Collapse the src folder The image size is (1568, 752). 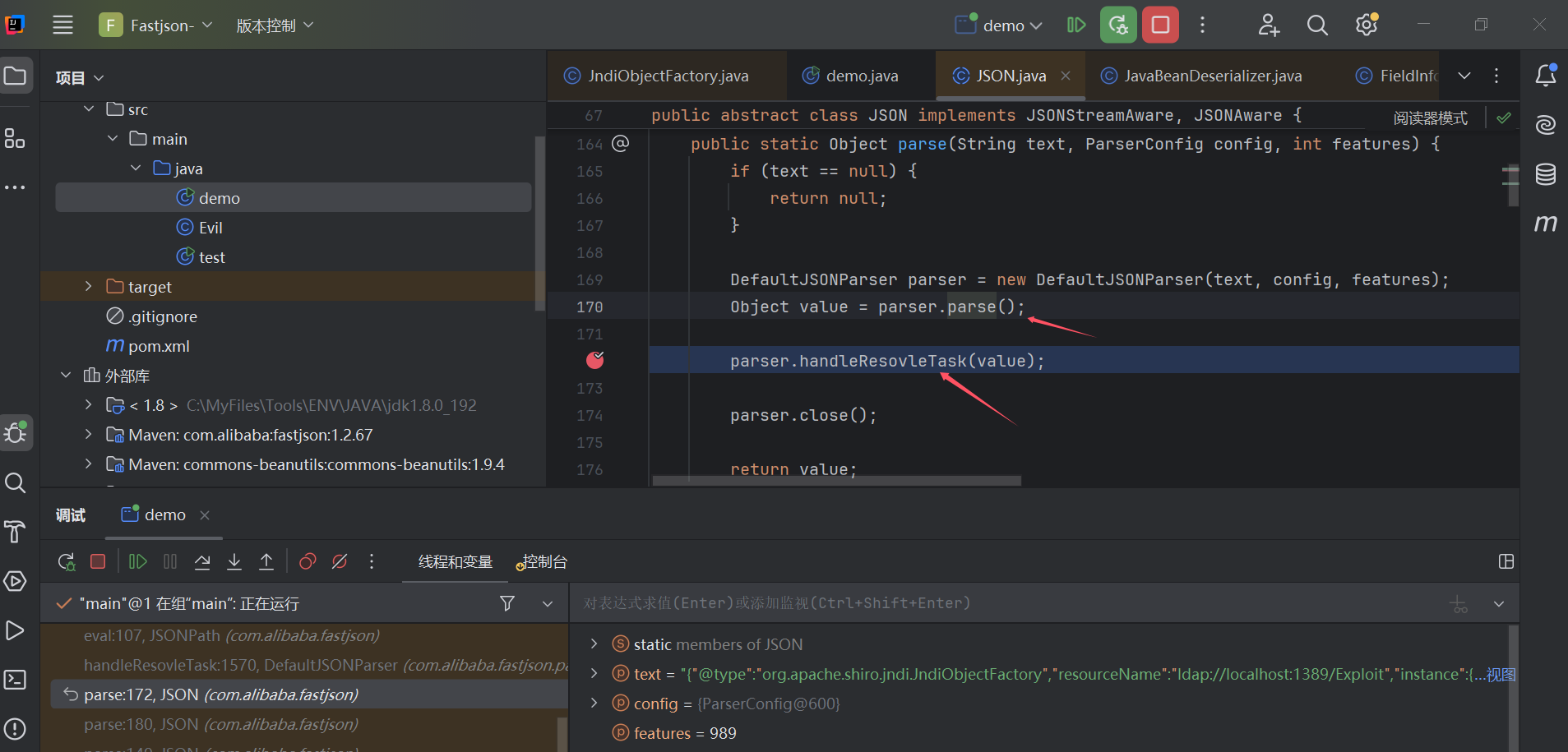tap(89, 108)
